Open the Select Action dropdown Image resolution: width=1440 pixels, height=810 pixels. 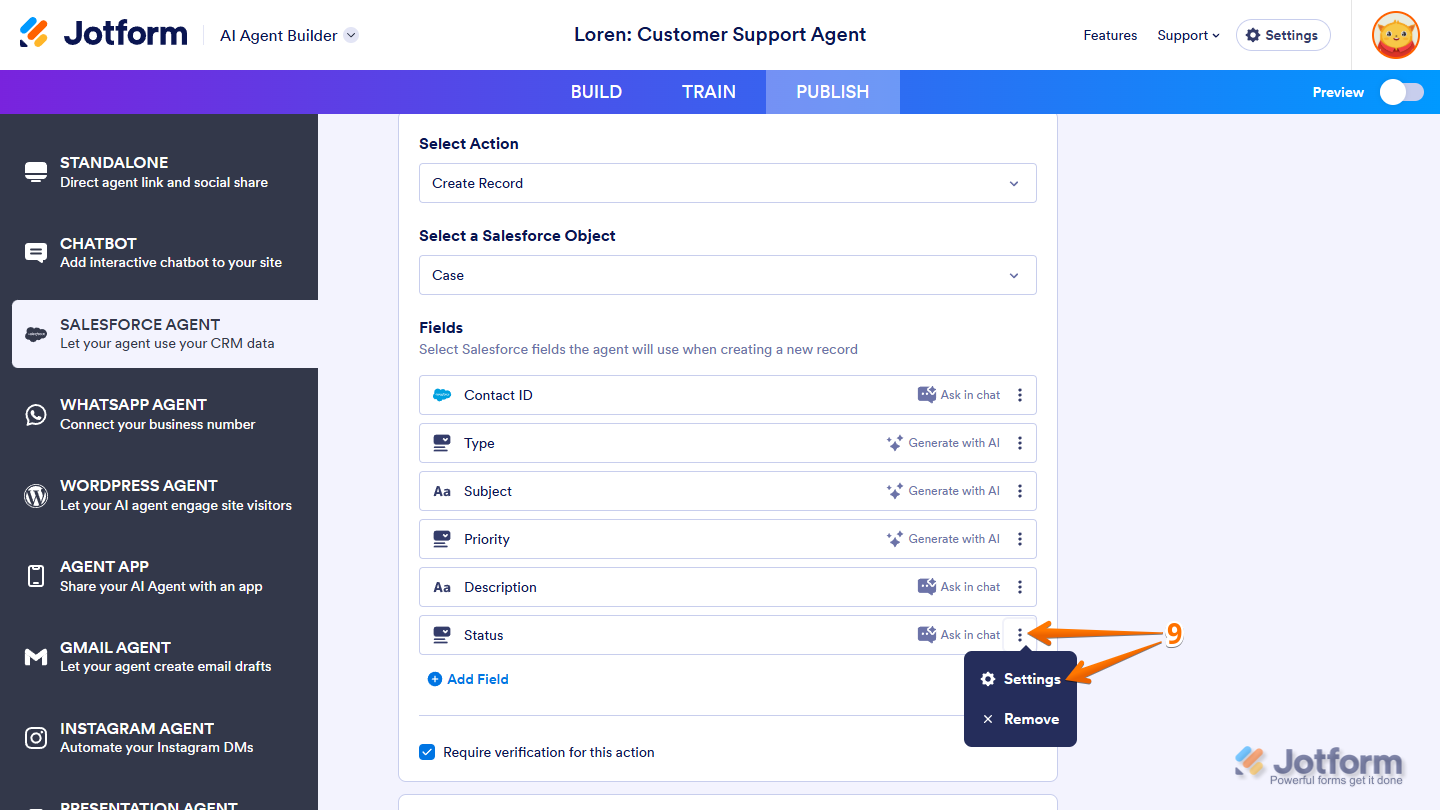coord(727,183)
